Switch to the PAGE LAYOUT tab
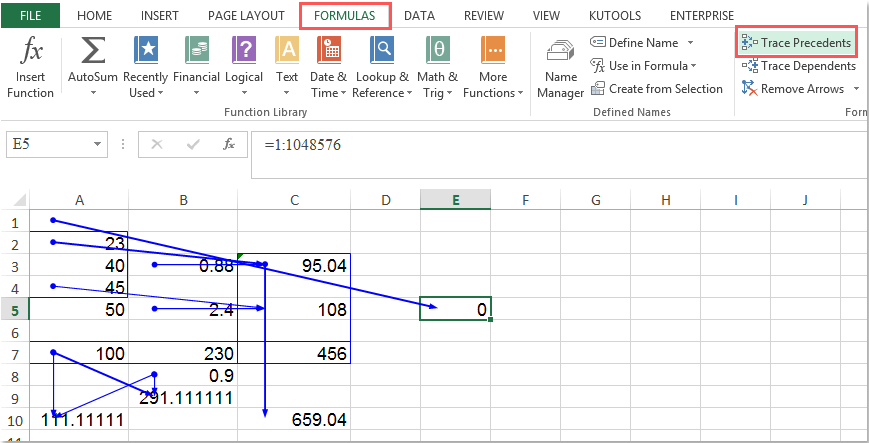Screen dimensions: 869x443 (248, 16)
